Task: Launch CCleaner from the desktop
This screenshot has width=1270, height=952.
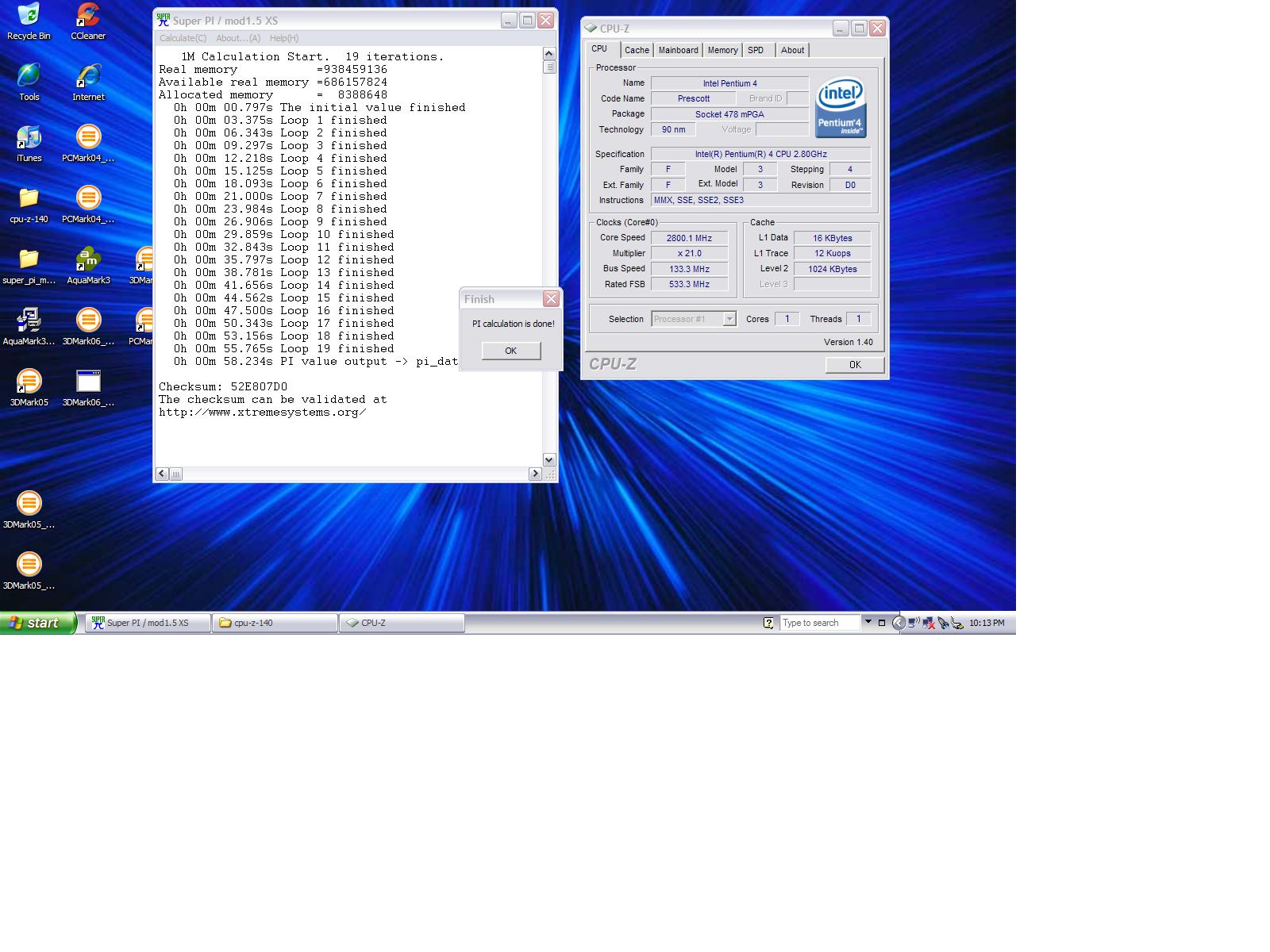Action: 88,21
